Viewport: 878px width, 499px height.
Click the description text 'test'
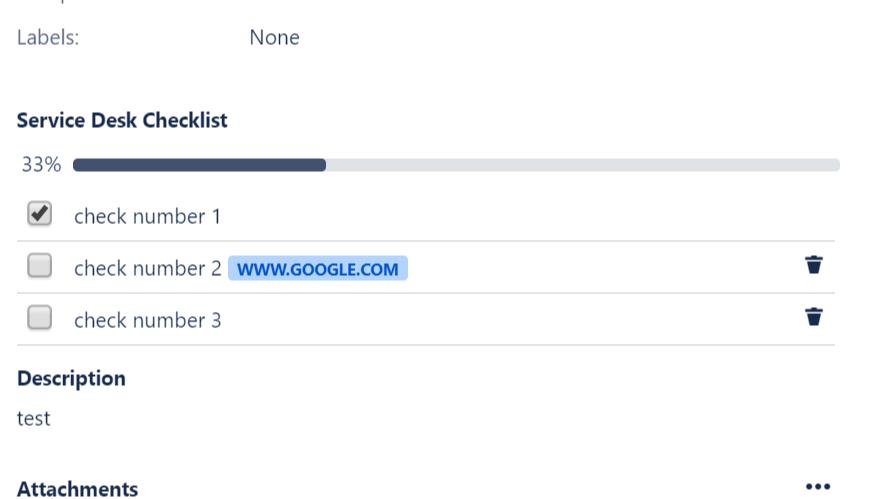point(34,418)
